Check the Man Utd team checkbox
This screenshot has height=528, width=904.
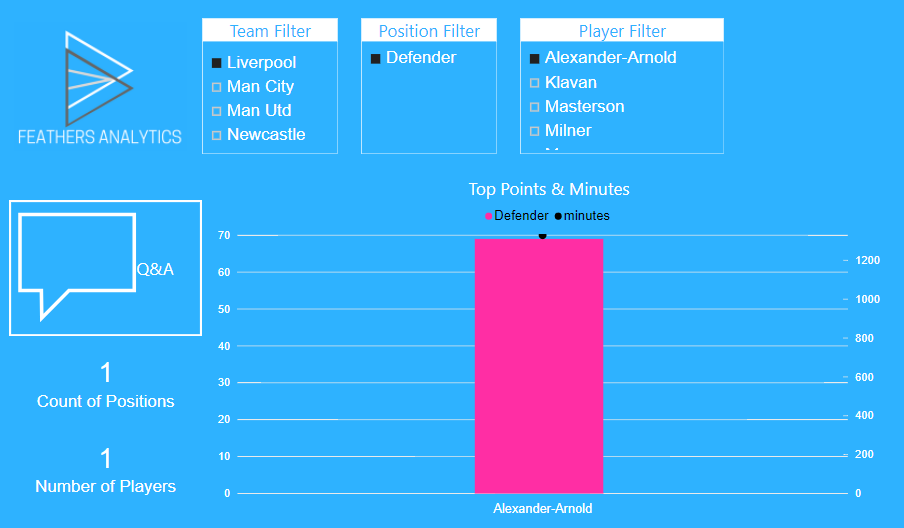[217, 111]
